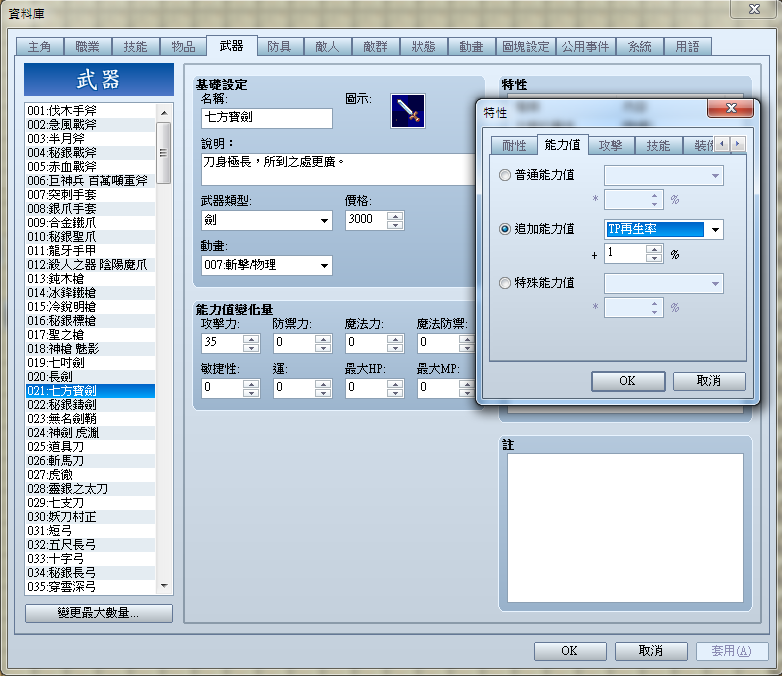The image size is (782, 676).
Task: Select weapon 020:長劍
Action: [x=90, y=377]
